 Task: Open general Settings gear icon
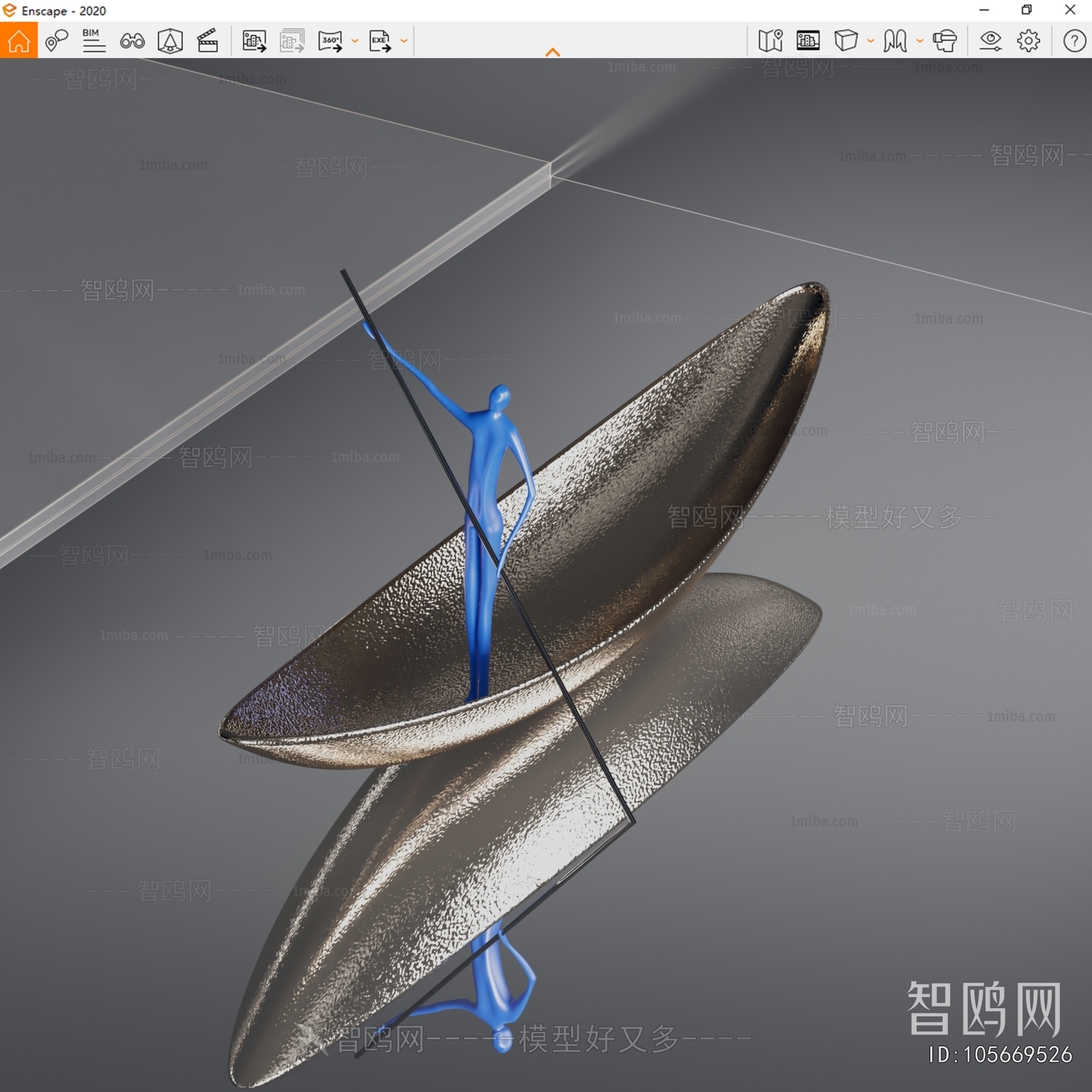point(1029,41)
